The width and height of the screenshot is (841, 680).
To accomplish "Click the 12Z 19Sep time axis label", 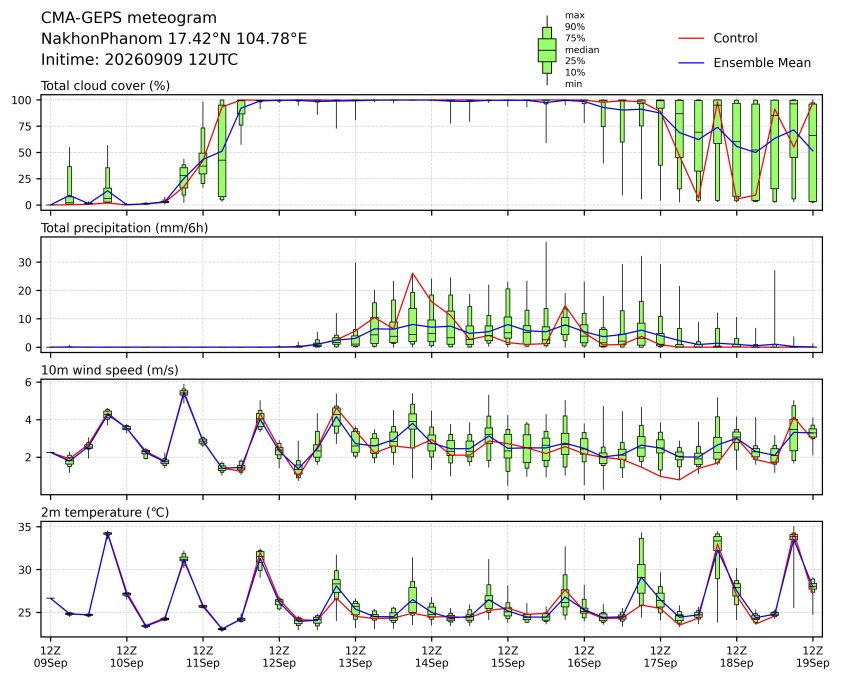I will 813,657.
